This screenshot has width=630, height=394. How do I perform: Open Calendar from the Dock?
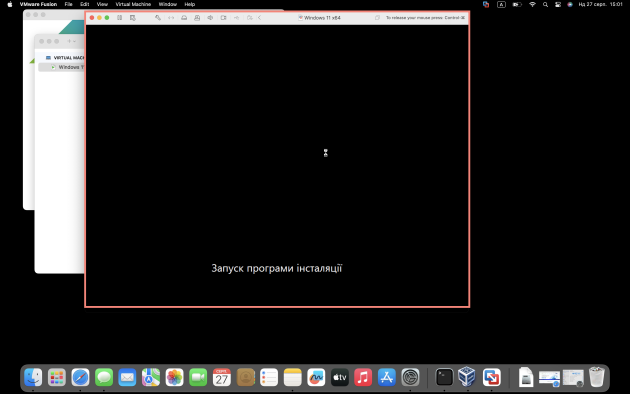tap(222, 377)
